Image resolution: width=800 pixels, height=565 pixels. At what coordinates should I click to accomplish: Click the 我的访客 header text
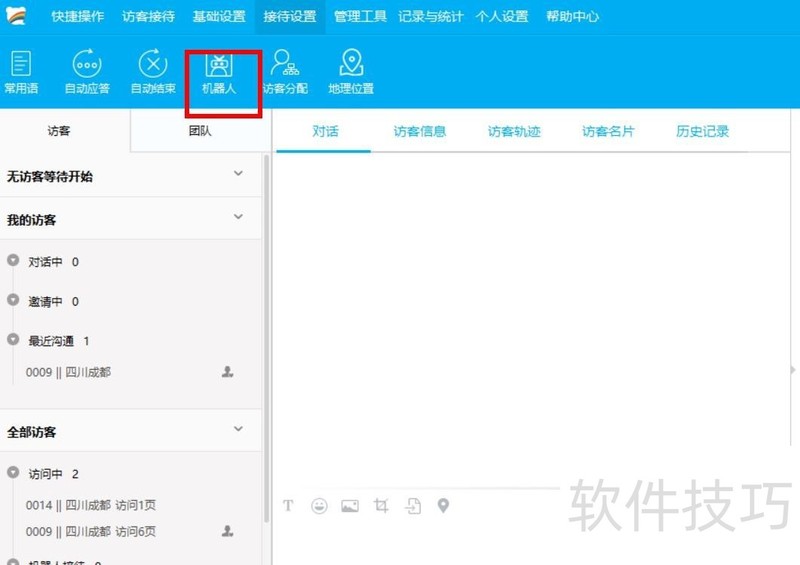click(31, 220)
